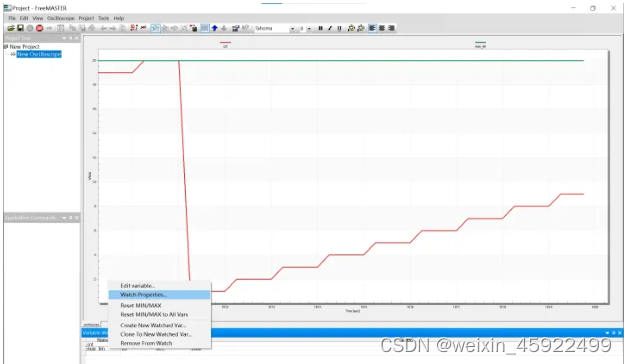Pin the Application Commands panel
Screen dimensions: 627x364
pos(70,218)
